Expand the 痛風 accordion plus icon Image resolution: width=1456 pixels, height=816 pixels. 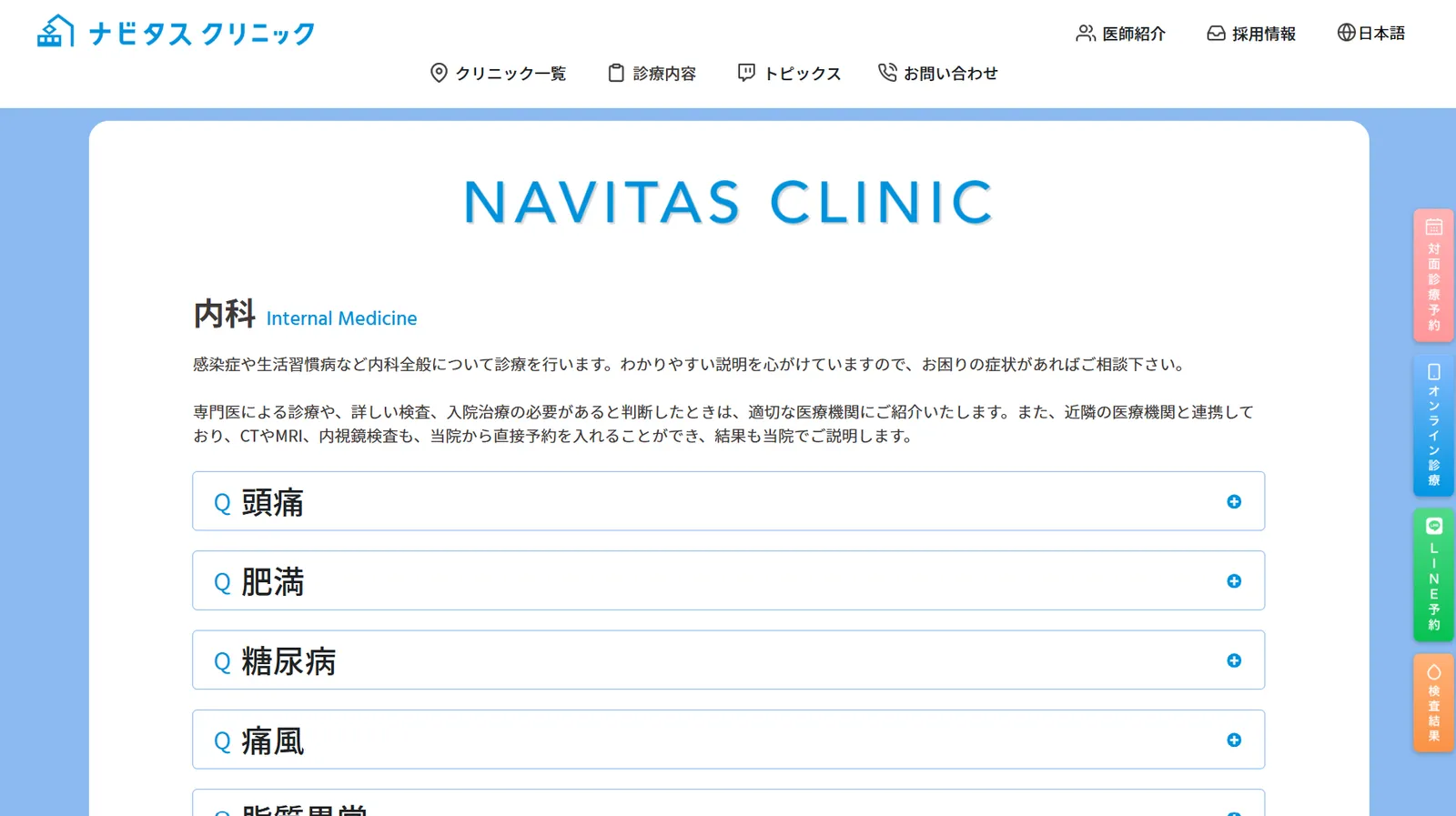point(1234,740)
